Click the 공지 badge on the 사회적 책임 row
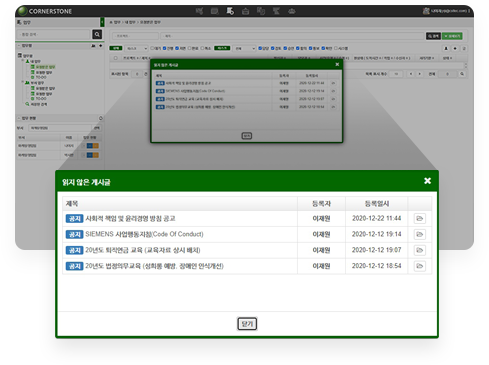Viewport: 489px width, 365px height. [74, 219]
